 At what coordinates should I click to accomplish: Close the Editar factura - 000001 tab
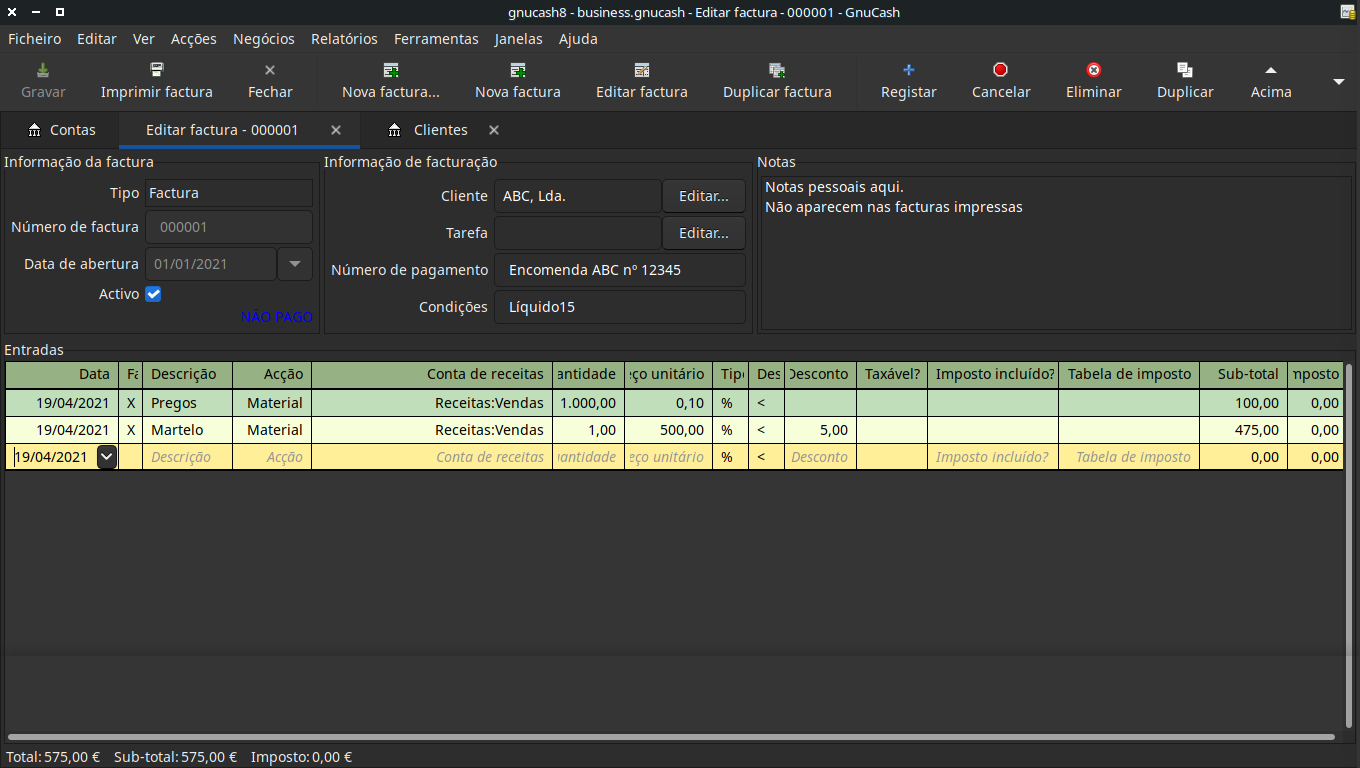coord(336,130)
